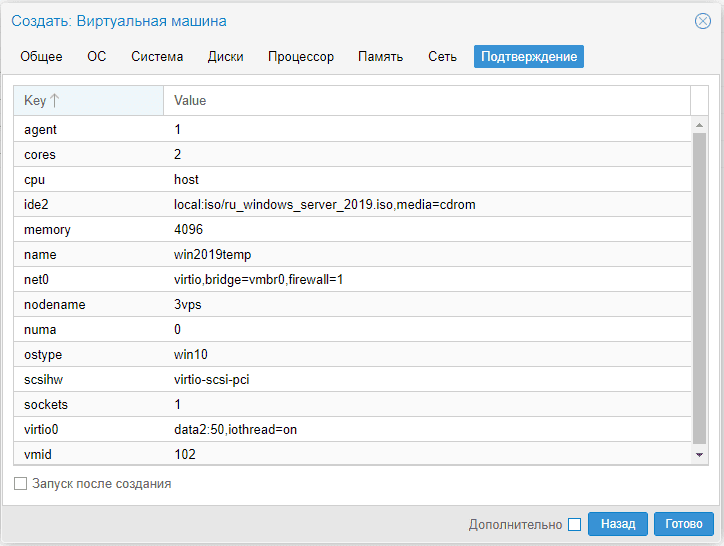This screenshot has width=724, height=546.
Task: Click the ide2 ISO path value
Action: tap(325, 204)
